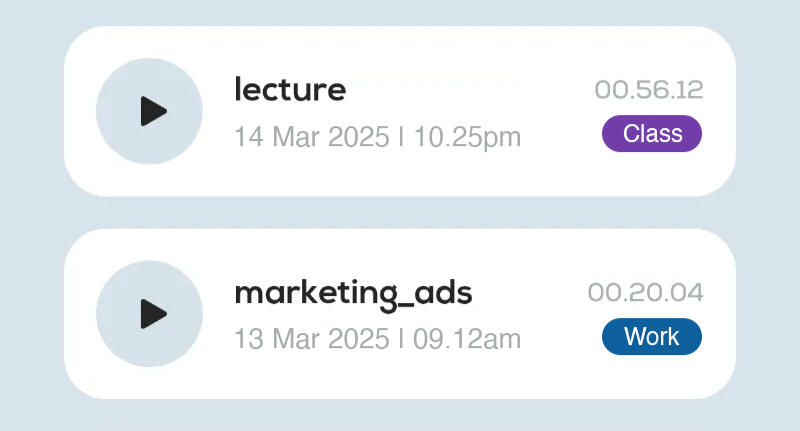Viewport: 800px width, 431px height.
Task: Open the marketing_ads recording title
Action: click(353, 294)
